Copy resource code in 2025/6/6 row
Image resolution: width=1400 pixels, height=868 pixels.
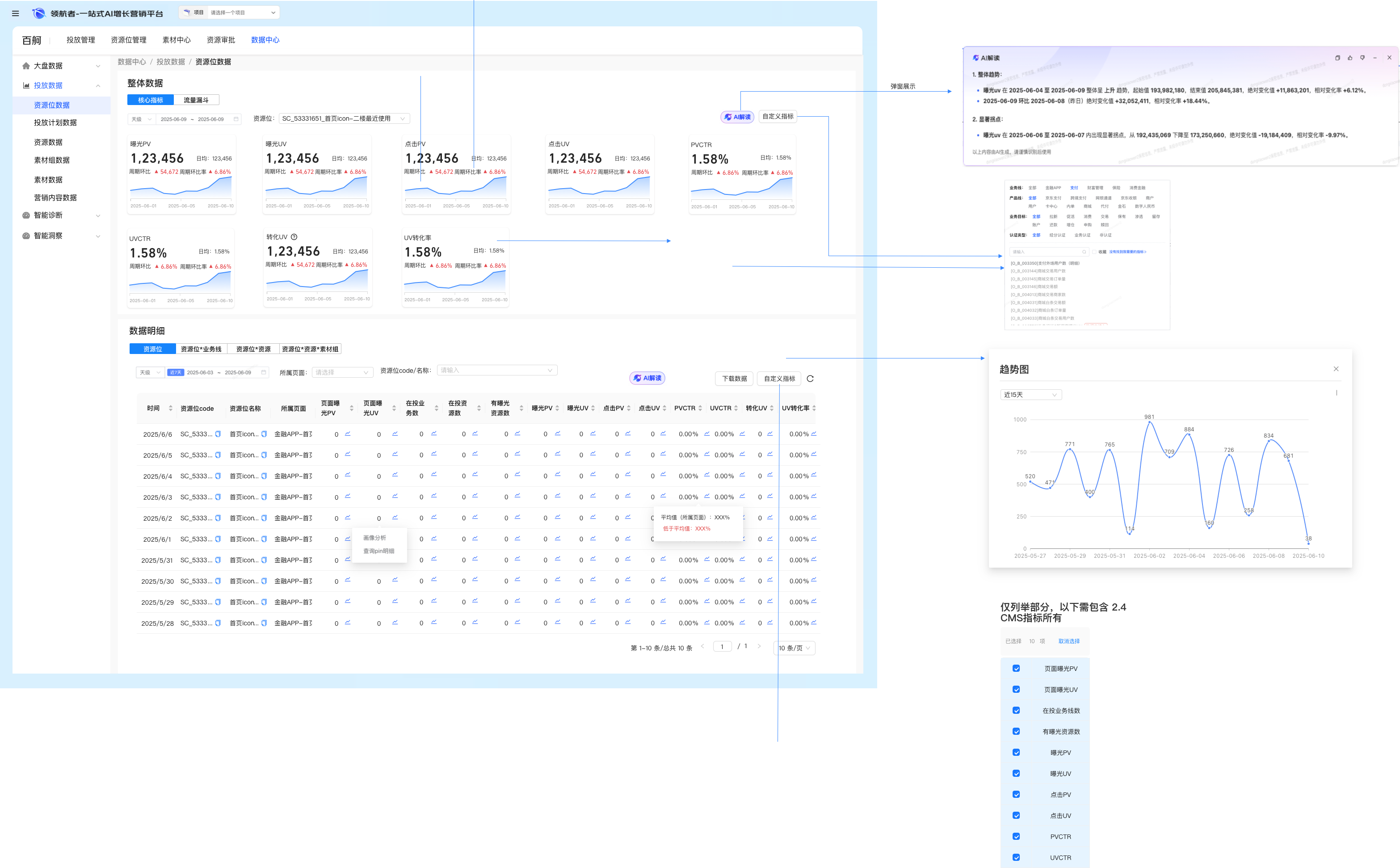coord(218,434)
